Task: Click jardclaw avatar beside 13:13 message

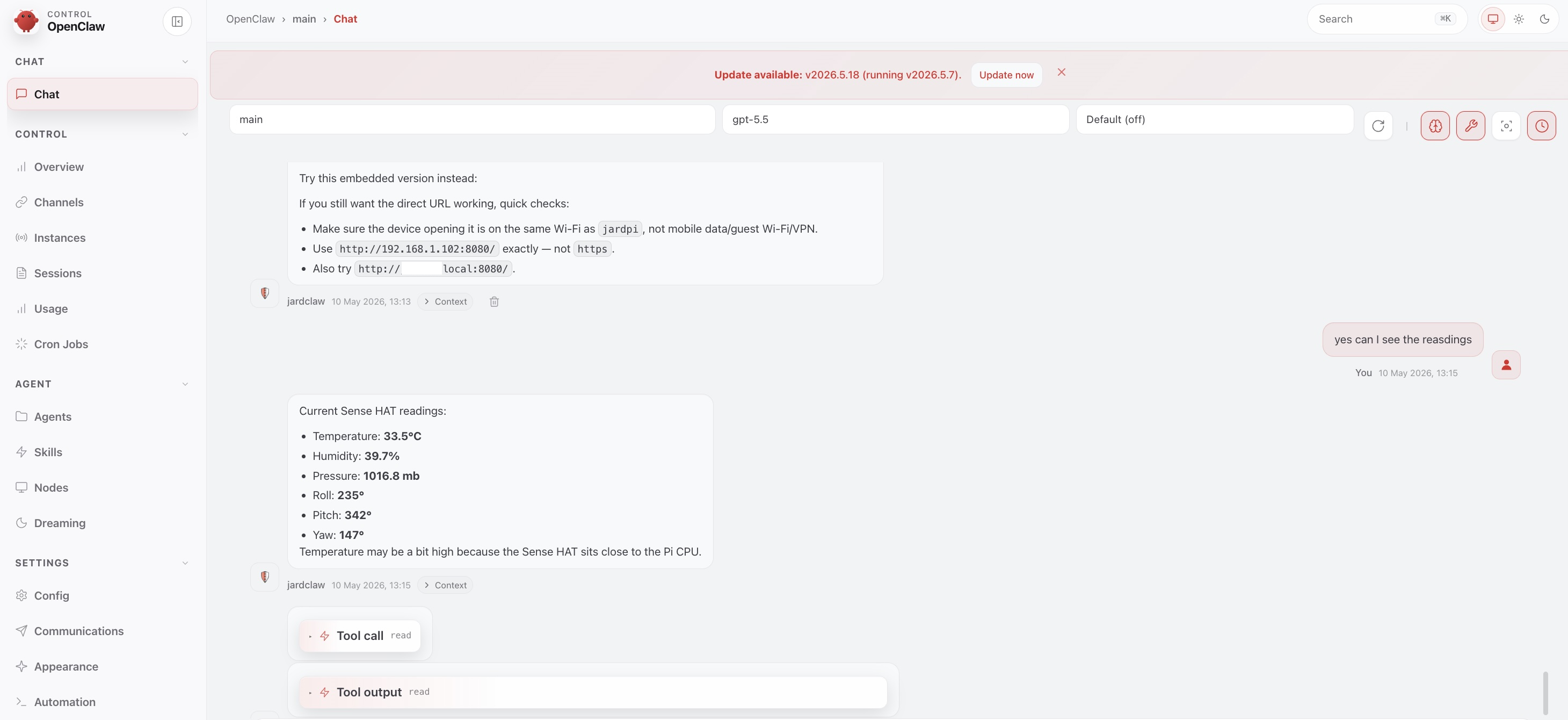Action: (265, 293)
